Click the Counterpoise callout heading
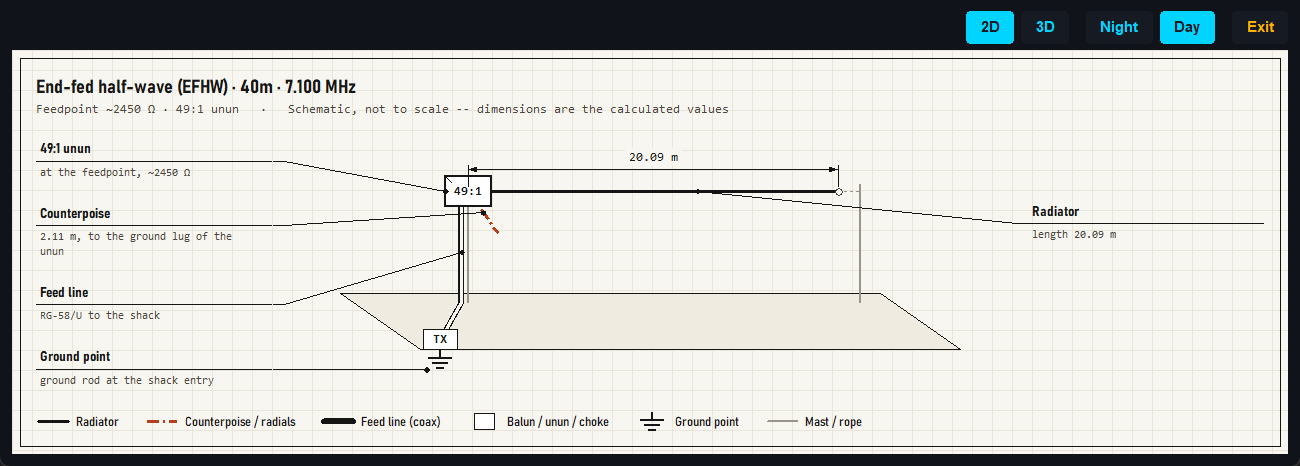The height and width of the screenshot is (466, 1300). tap(75, 214)
